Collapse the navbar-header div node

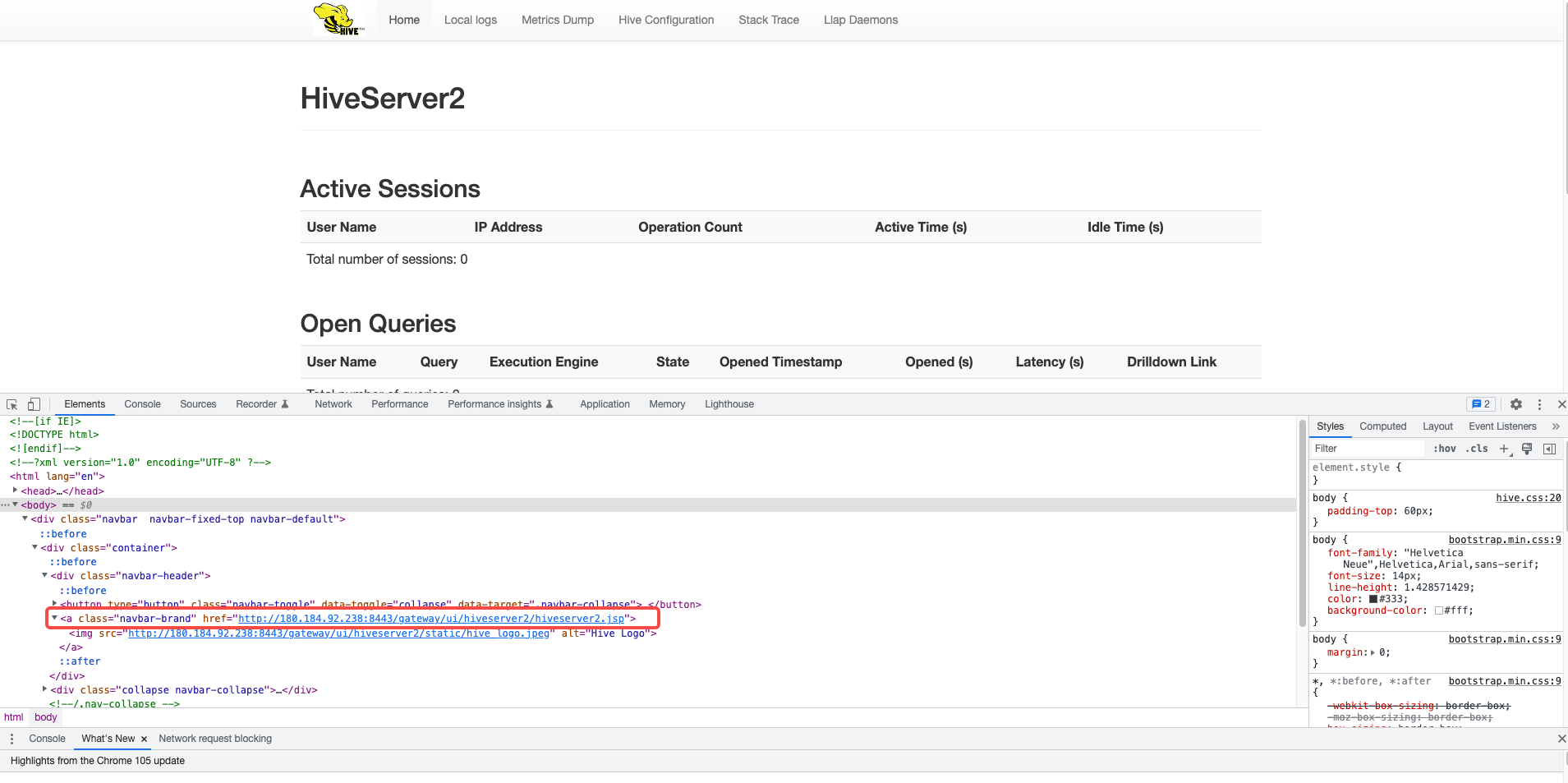click(44, 575)
